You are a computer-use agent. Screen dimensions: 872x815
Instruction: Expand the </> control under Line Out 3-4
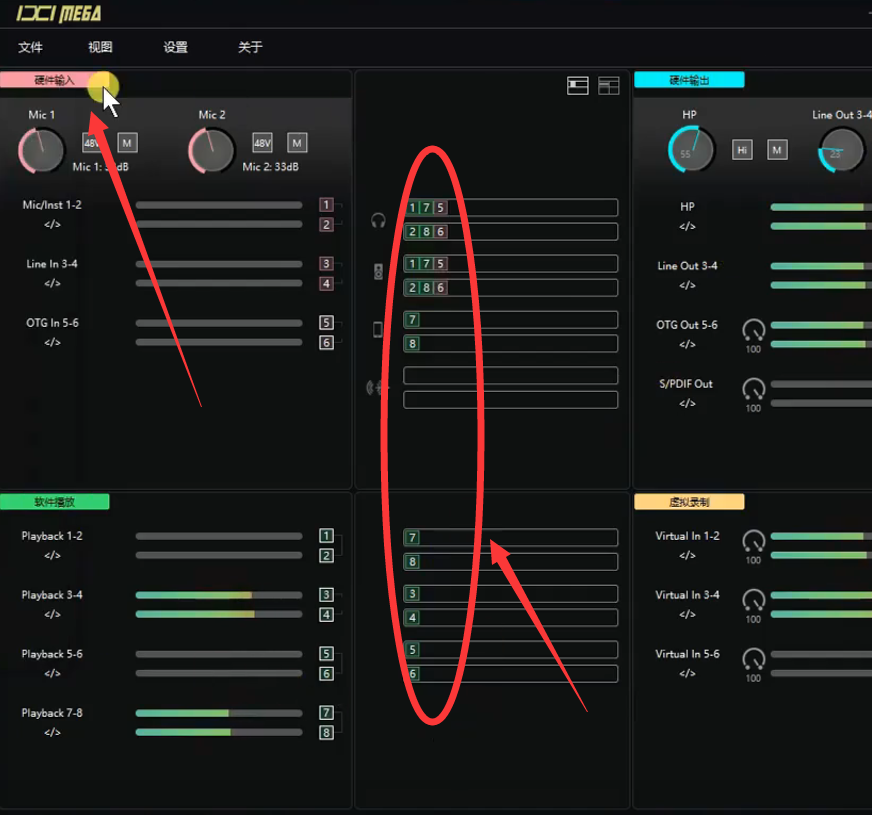(x=687, y=285)
